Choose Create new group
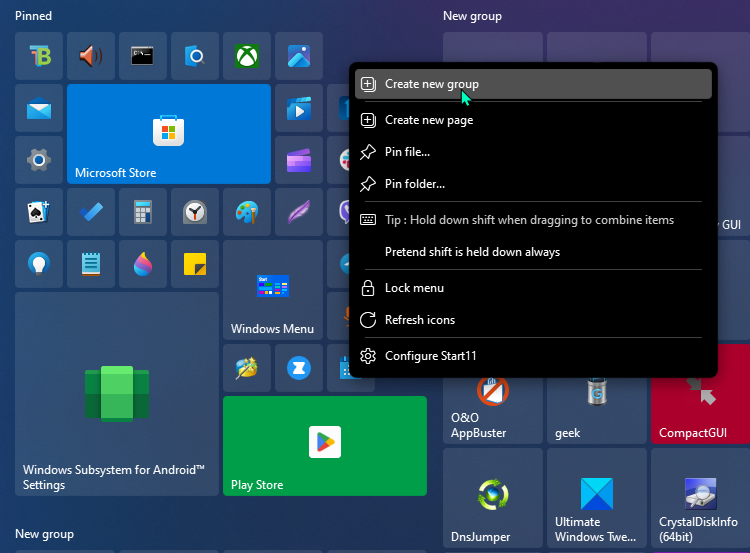Viewport: 750px width, 553px height. click(x=533, y=84)
